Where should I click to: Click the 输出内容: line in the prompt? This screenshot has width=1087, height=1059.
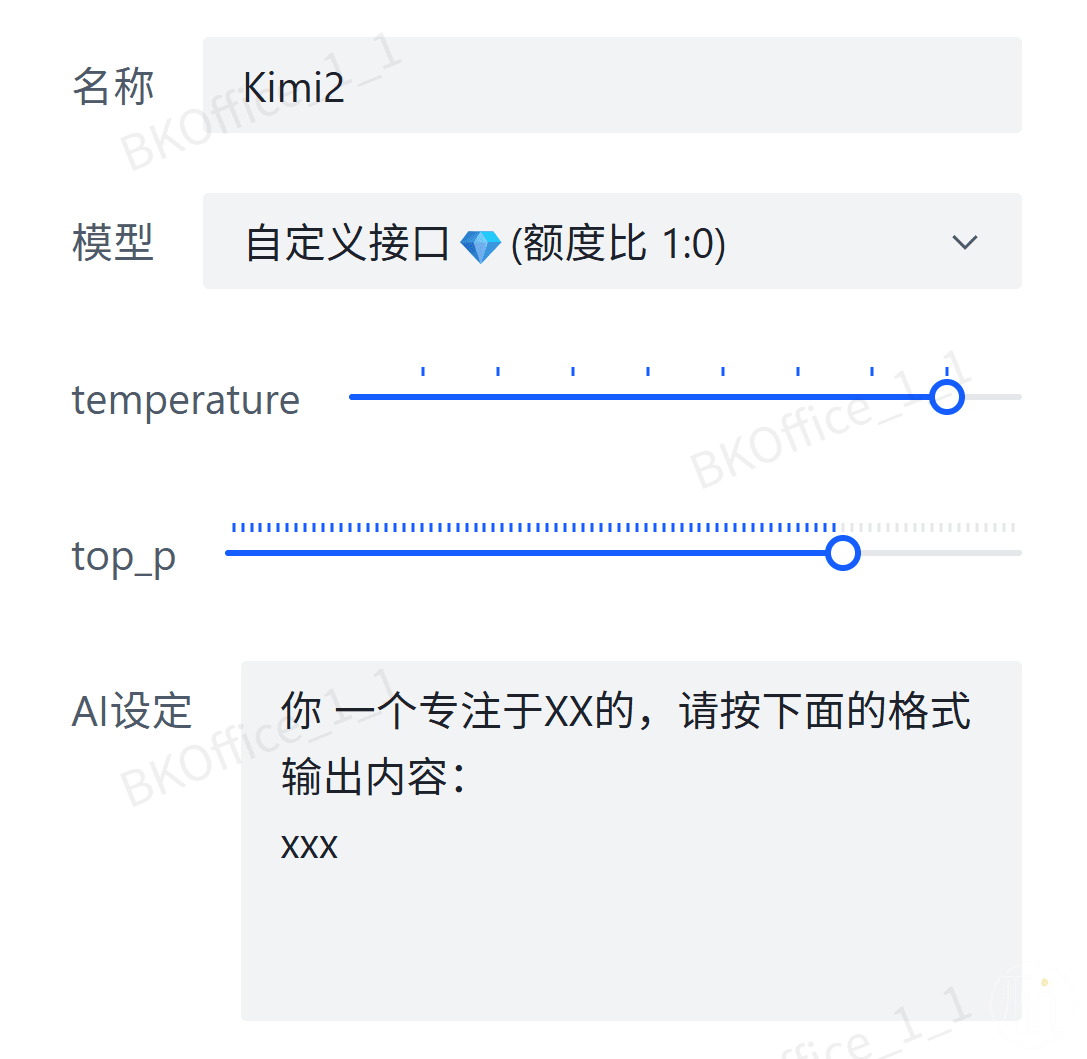tap(373, 777)
